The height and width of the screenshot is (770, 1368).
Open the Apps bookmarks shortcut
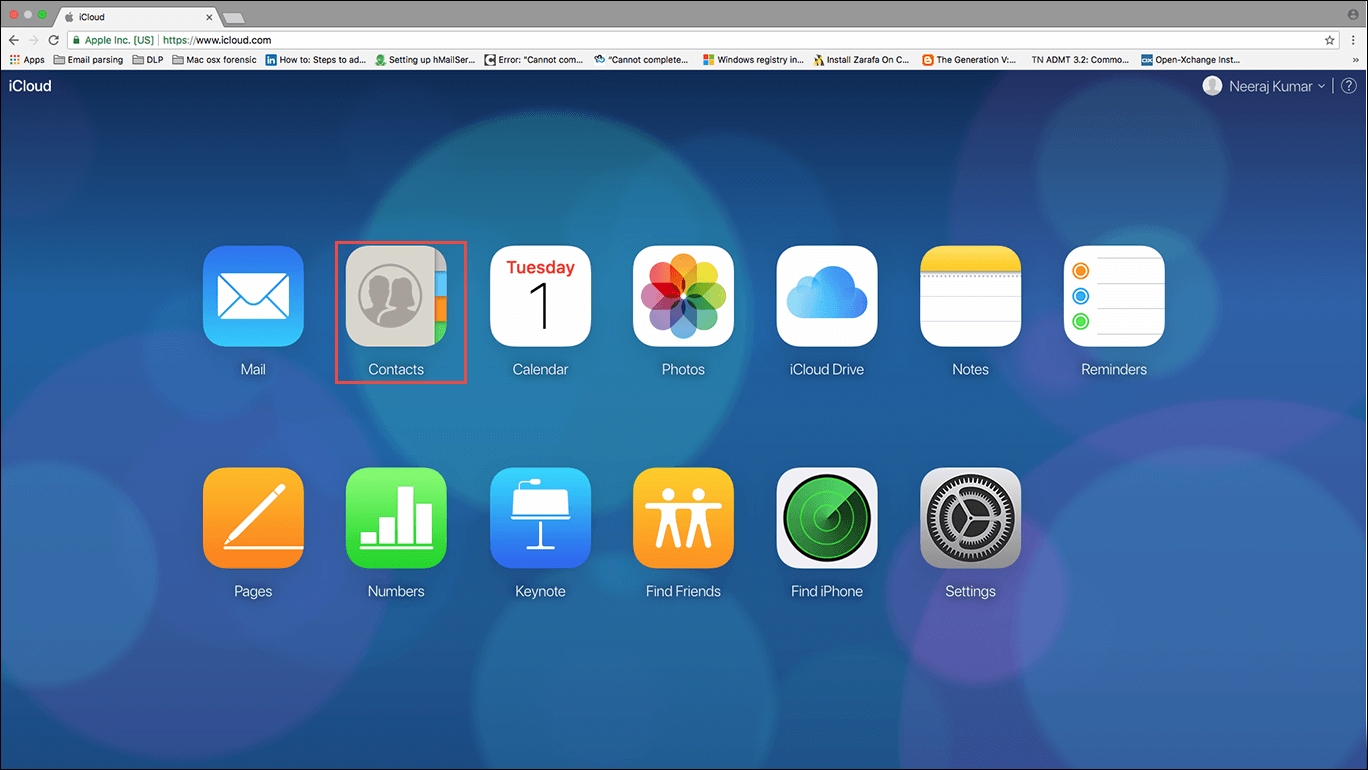(x=27, y=60)
